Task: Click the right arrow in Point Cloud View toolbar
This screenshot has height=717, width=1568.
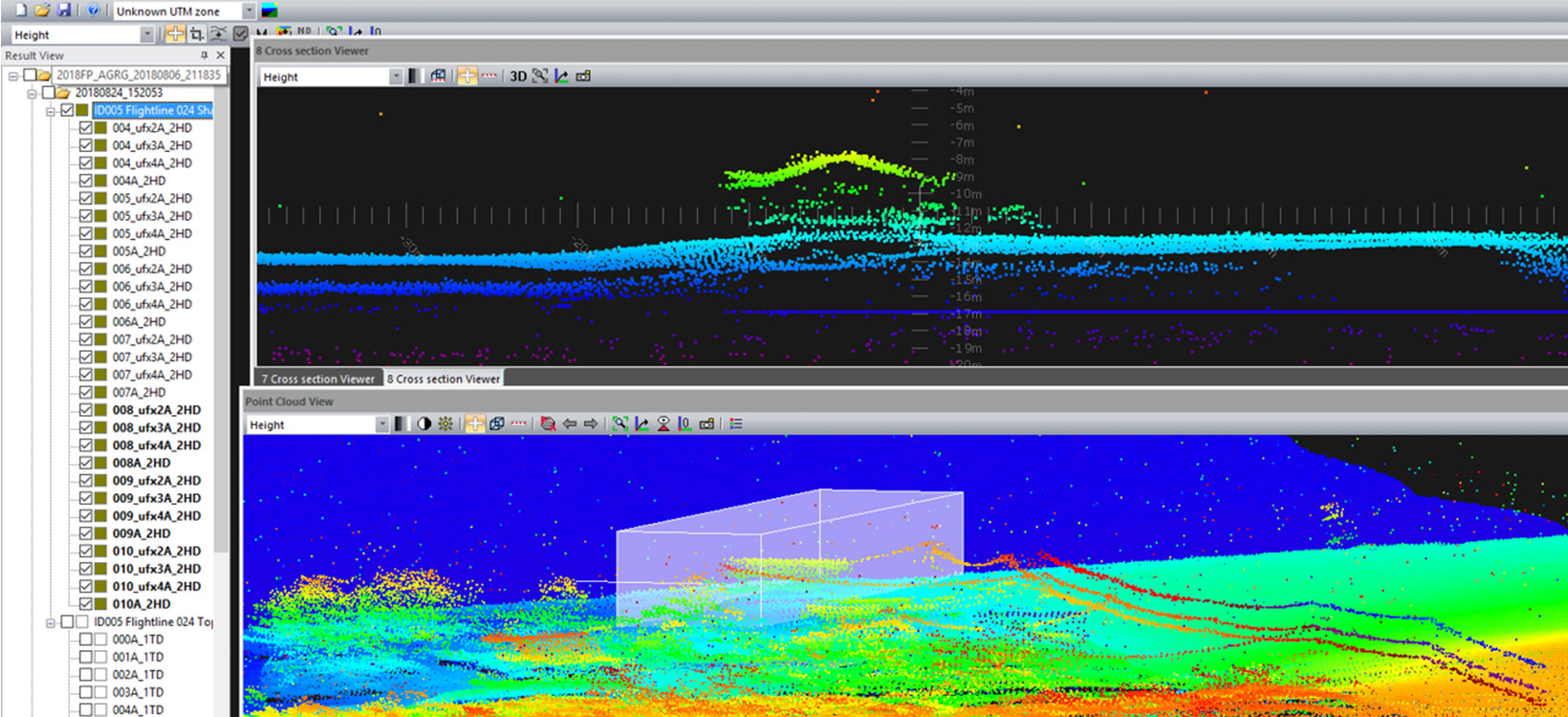Action: click(591, 424)
